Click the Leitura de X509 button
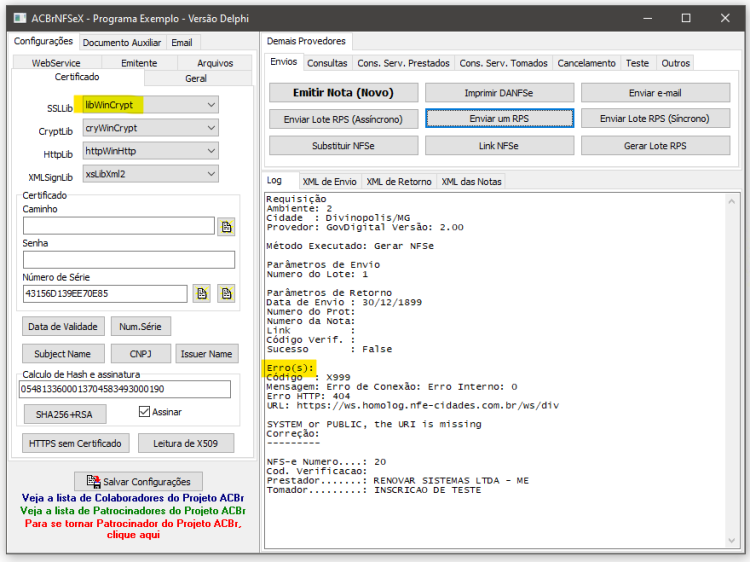750x562 pixels. point(186,443)
